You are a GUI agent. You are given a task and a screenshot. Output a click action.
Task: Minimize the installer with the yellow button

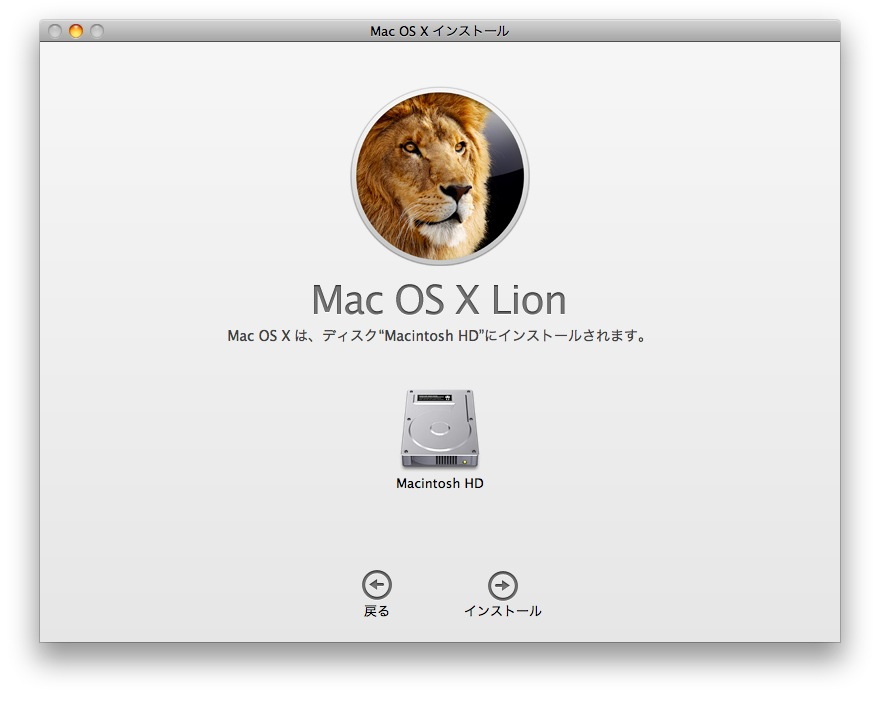(76, 31)
